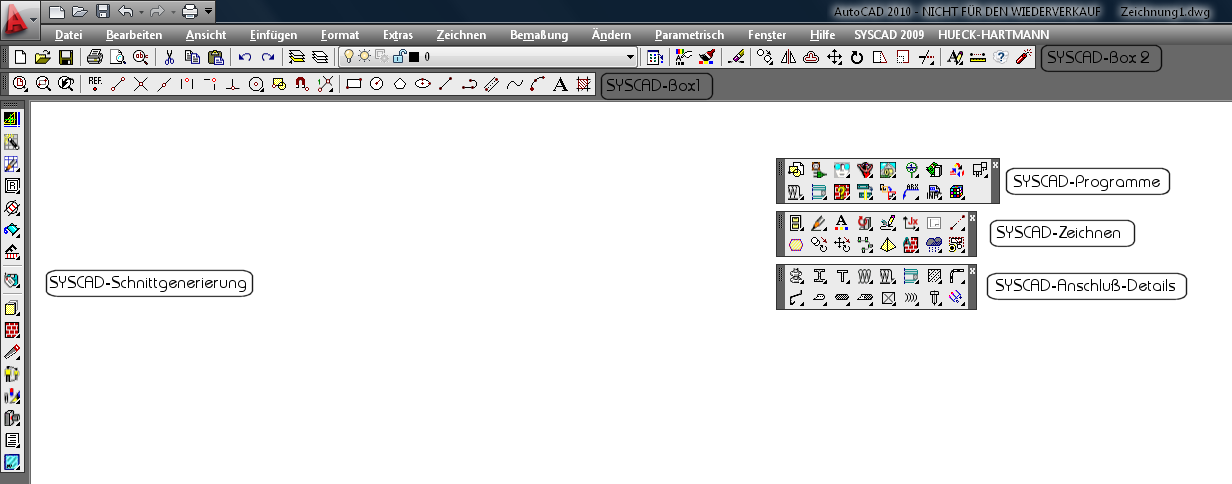The image size is (1232, 484).
Task: Click the Snap to Endpoint icon
Action: [x=118, y=84]
